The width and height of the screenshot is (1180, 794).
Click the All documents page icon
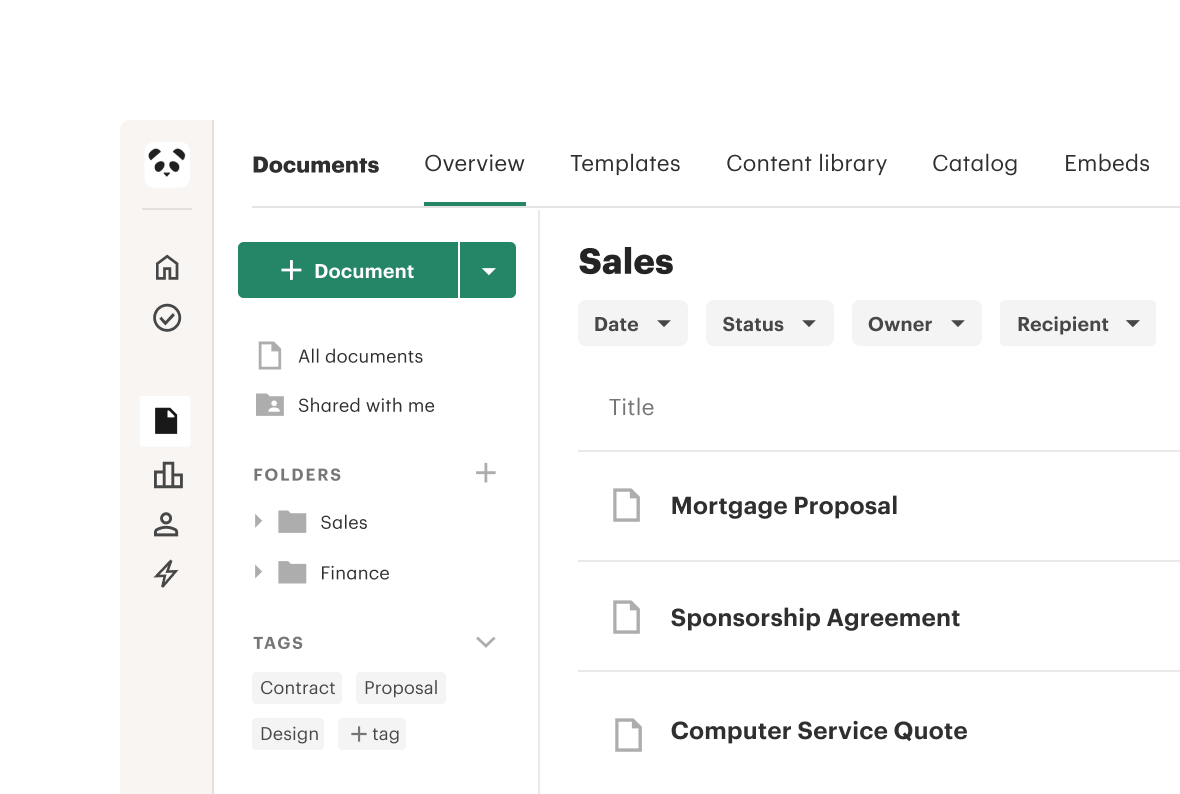pyautogui.click(x=269, y=355)
